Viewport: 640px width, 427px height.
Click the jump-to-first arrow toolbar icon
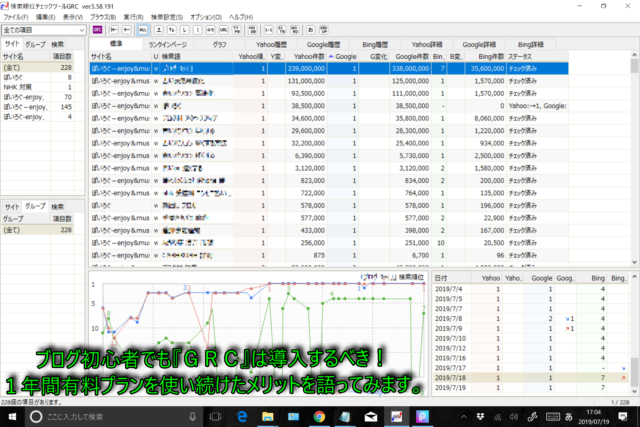click(113, 30)
